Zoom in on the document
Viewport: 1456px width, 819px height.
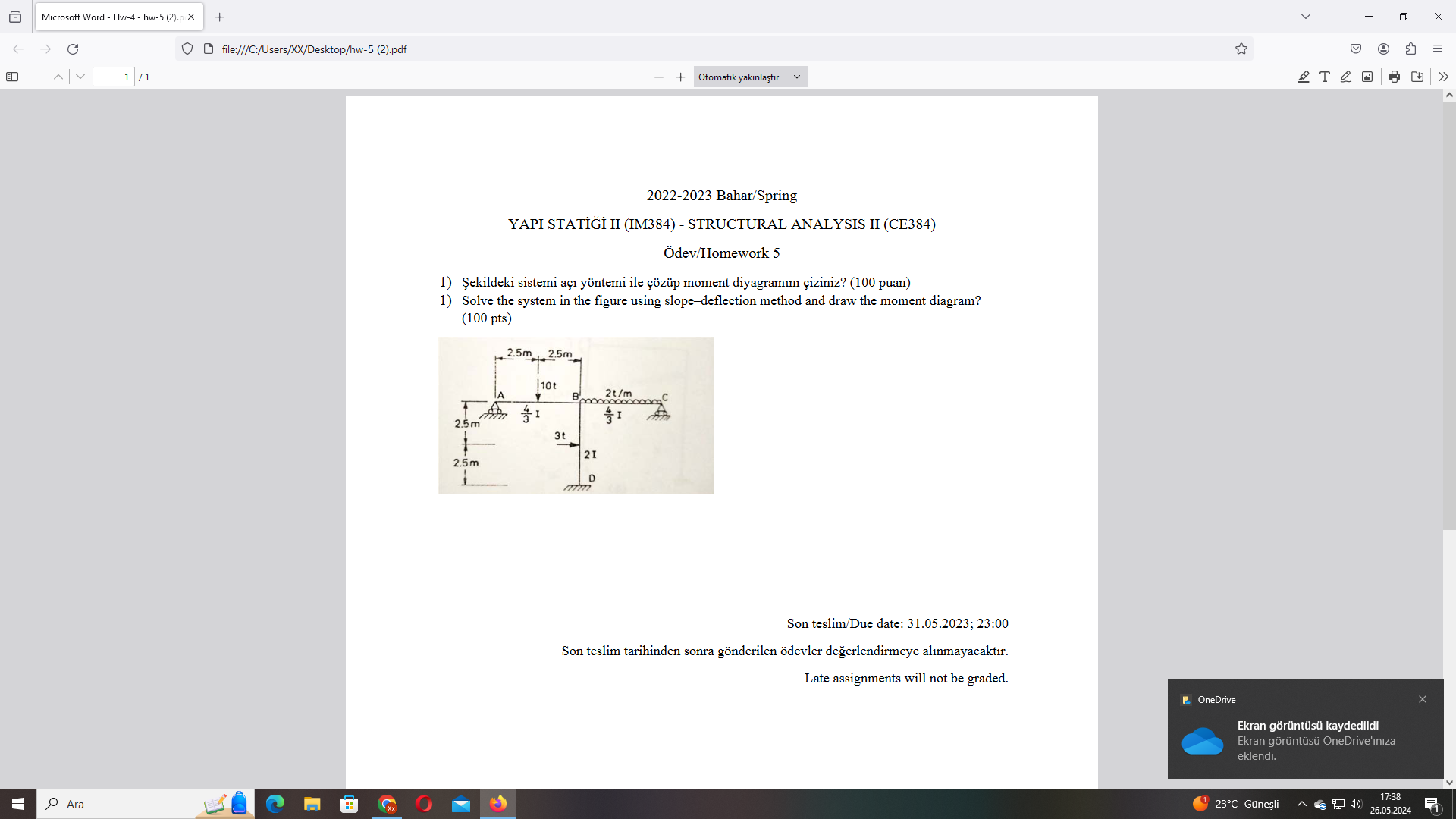coord(681,77)
